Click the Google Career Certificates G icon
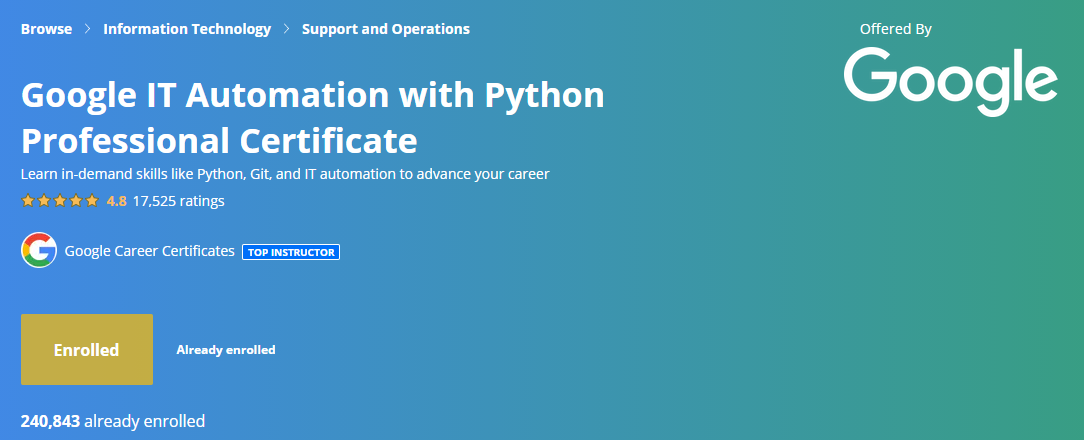Viewport: 1084px width, 440px height. 39,250
